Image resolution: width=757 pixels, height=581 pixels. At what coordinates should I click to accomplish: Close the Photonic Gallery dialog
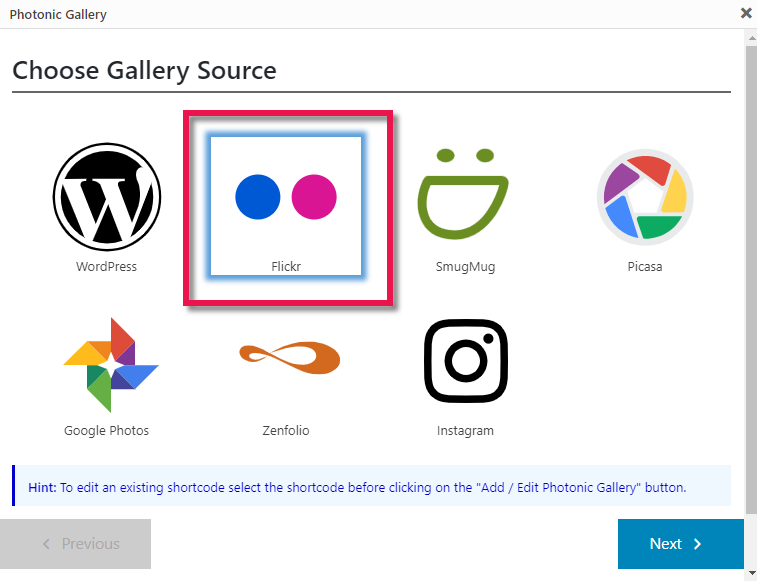[746, 14]
